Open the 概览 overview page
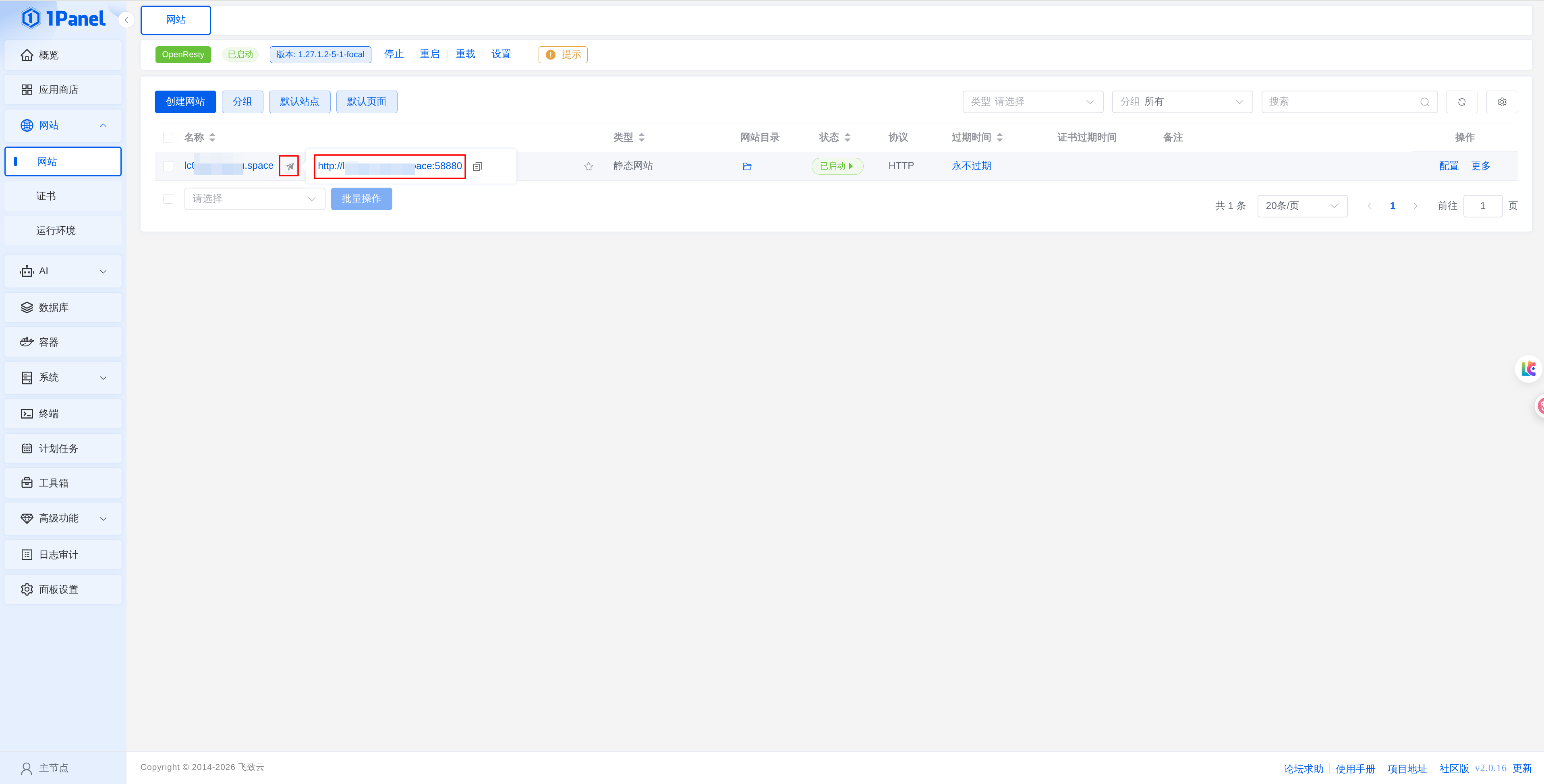The width and height of the screenshot is (1544, 784). coord(63,55)
